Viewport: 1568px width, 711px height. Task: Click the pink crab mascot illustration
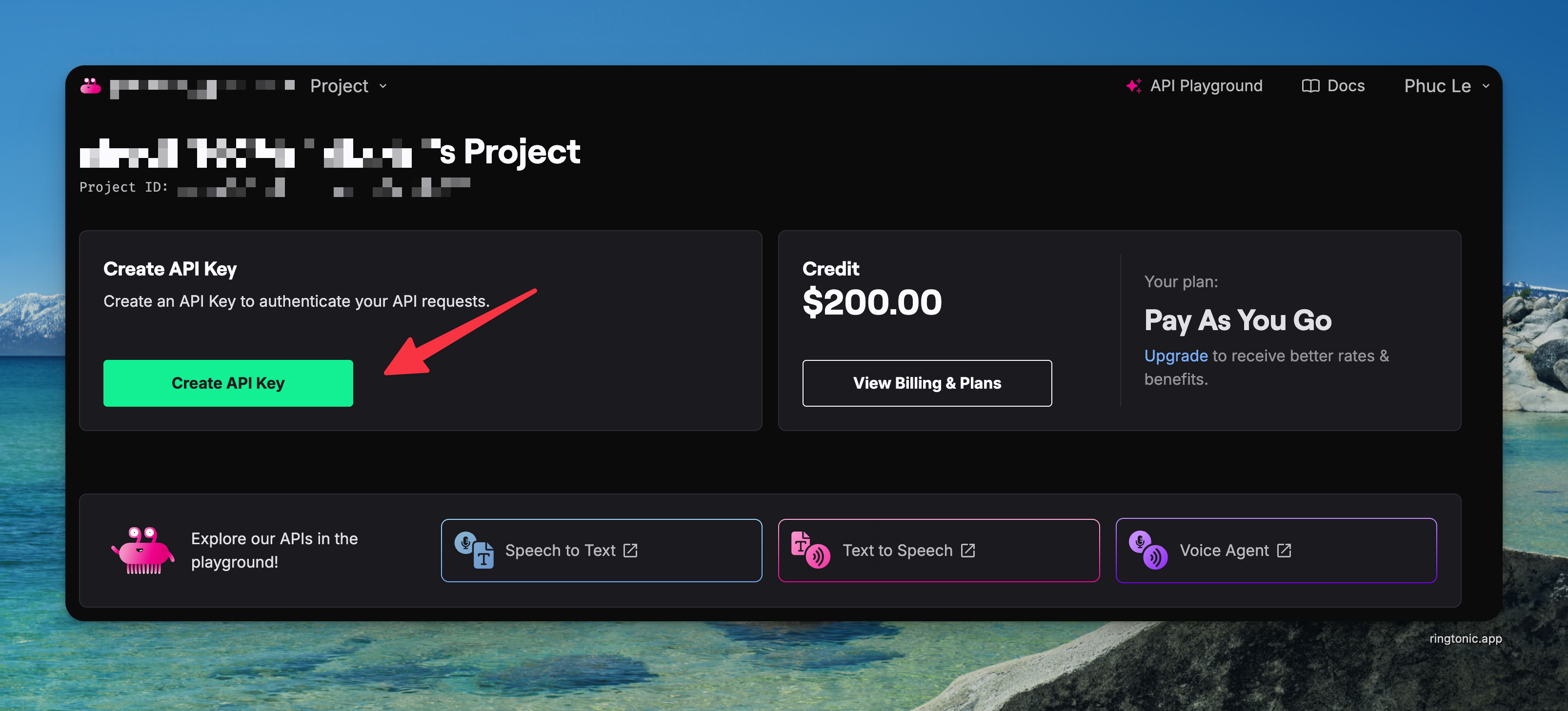tap(143, 551)
